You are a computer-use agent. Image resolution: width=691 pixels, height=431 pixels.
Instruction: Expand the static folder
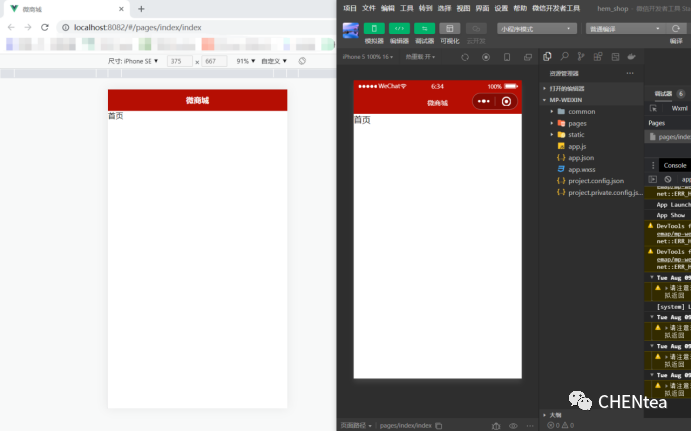pos(591,135)
